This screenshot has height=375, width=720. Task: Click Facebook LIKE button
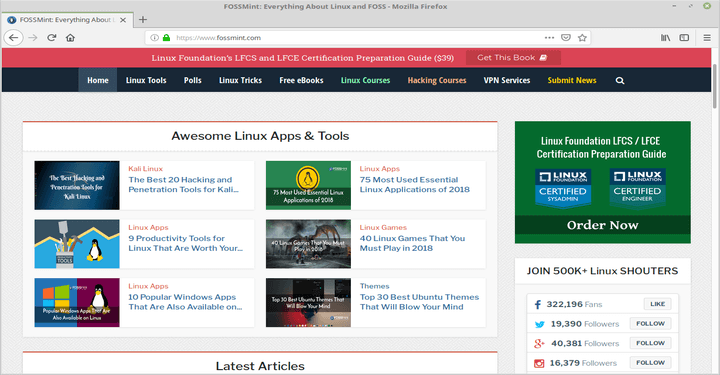658,304
